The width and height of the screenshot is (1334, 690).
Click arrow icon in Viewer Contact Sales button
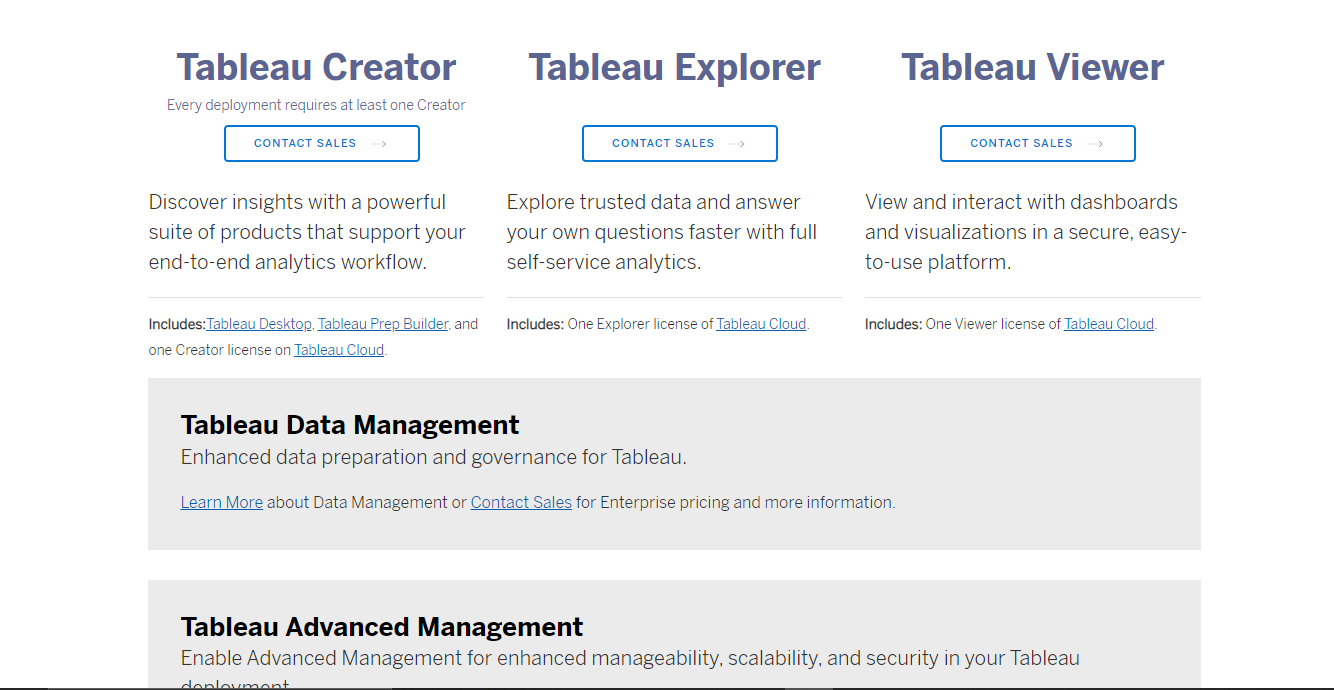tap(1094, 144)
